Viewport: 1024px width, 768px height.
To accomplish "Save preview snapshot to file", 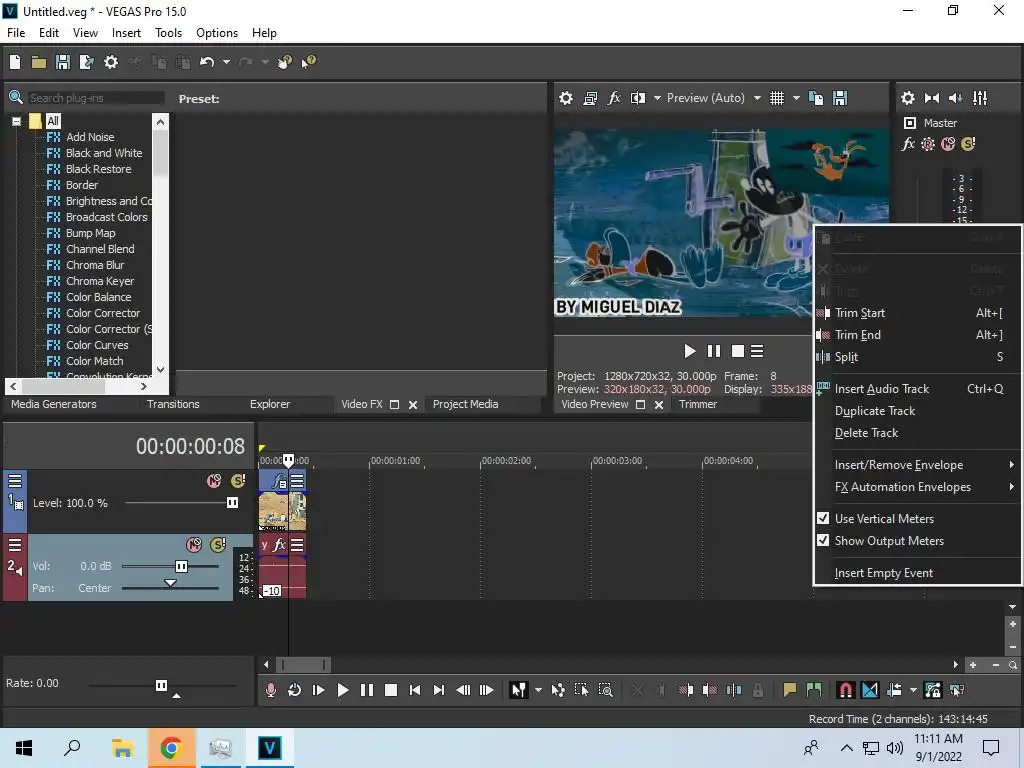I will [840, 98].
